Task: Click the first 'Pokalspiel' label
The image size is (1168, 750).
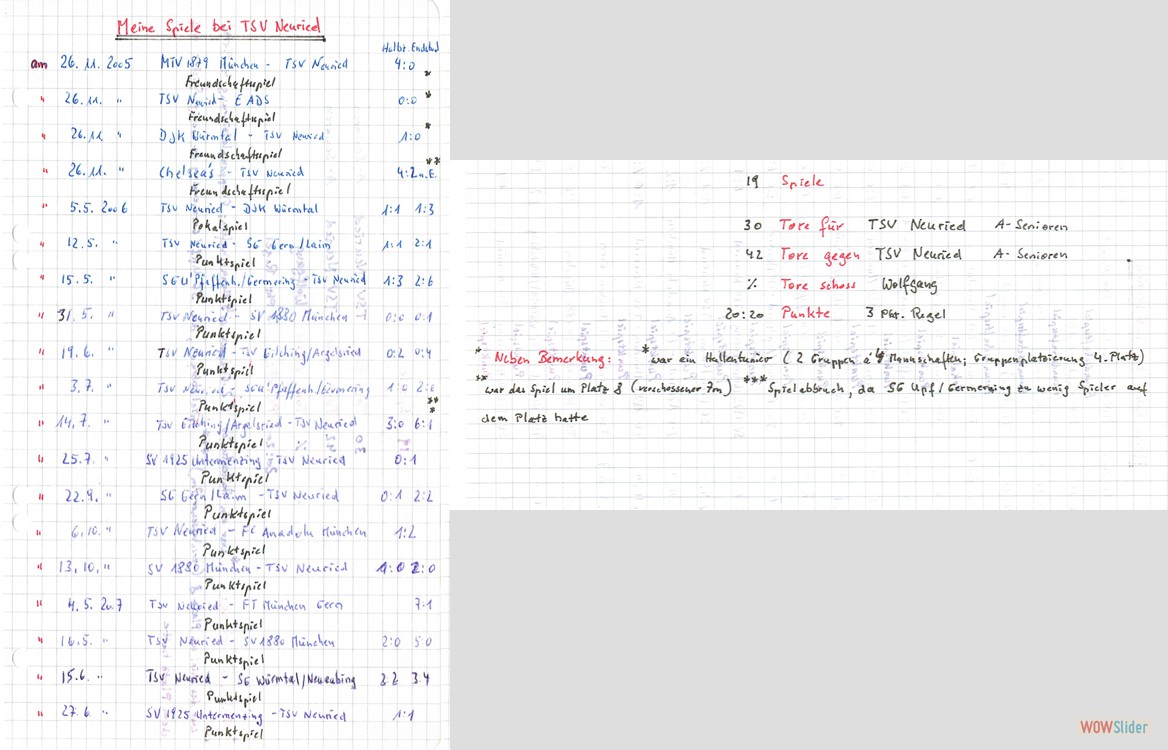Action: [220, 225]
